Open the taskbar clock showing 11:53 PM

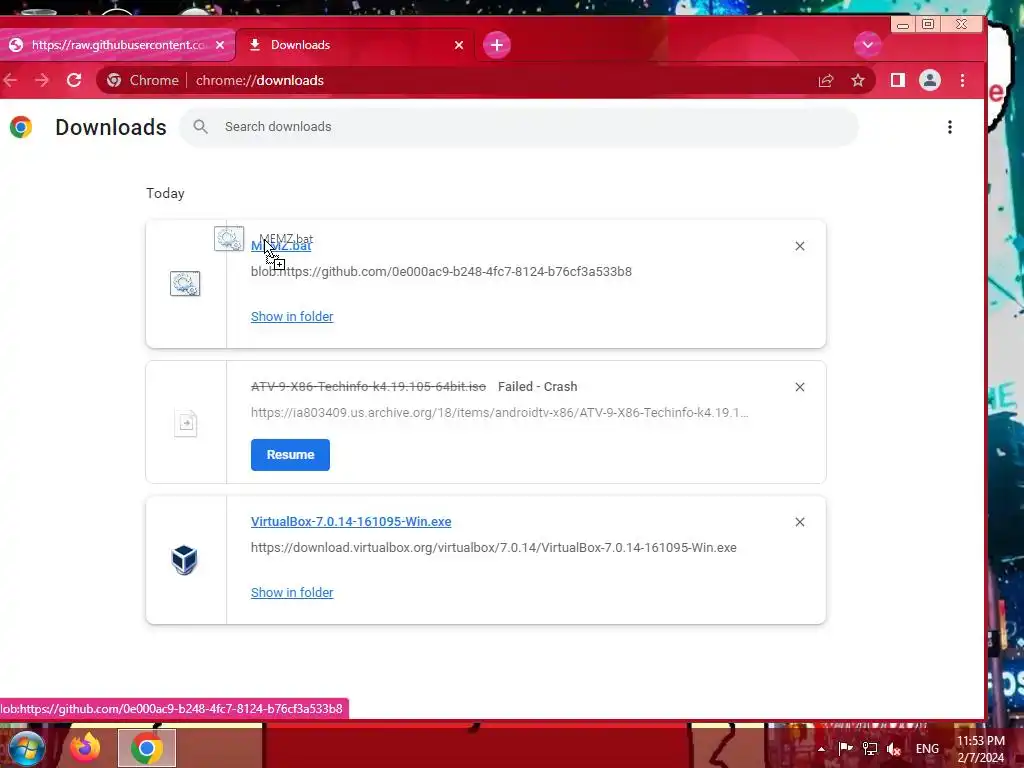click(981, 749)
